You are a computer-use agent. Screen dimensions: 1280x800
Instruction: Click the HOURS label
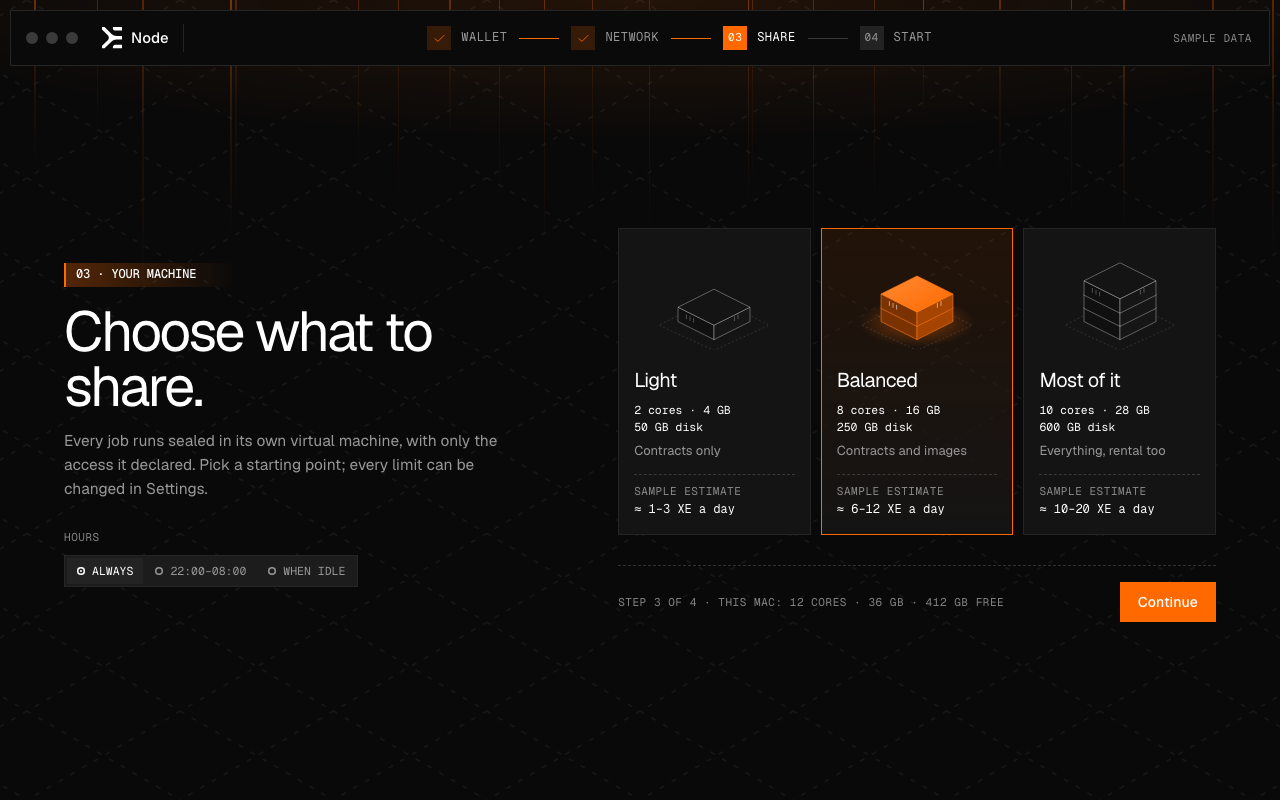point(82,537)
